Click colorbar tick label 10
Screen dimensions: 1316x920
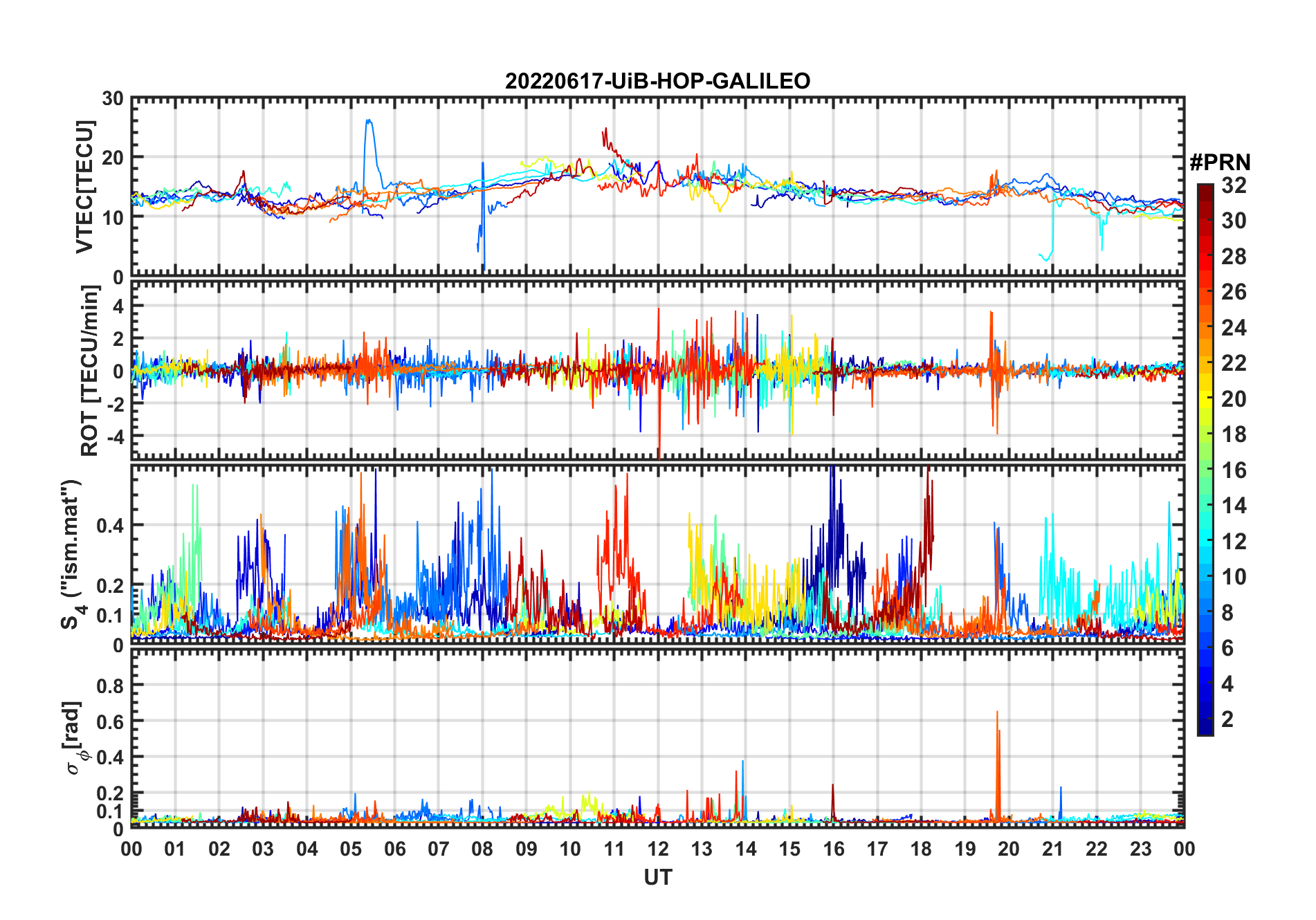(1234, 577)
